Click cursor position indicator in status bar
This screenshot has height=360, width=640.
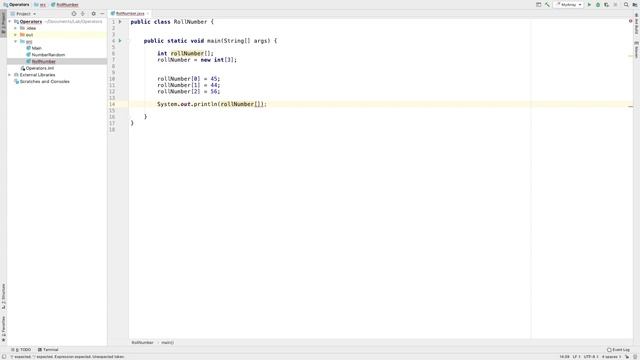coord(564,356)
